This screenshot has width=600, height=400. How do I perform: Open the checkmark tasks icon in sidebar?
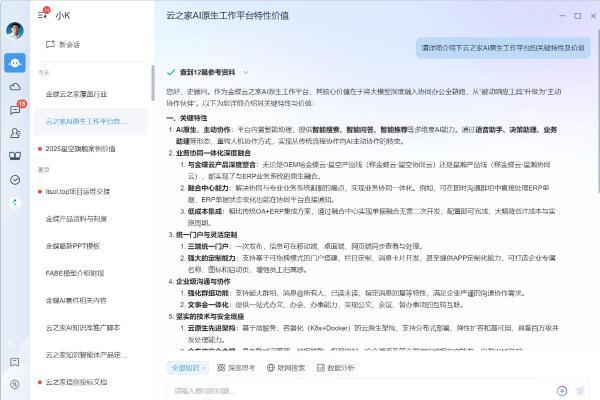point(15,180)
